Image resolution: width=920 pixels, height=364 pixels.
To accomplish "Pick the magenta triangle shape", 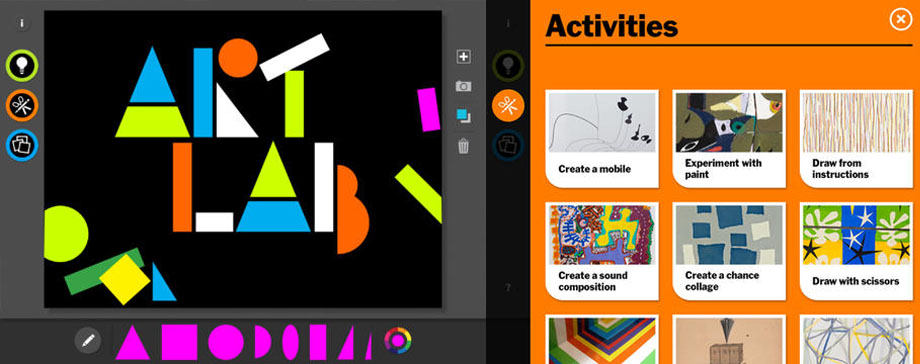I will click(133, 342).
